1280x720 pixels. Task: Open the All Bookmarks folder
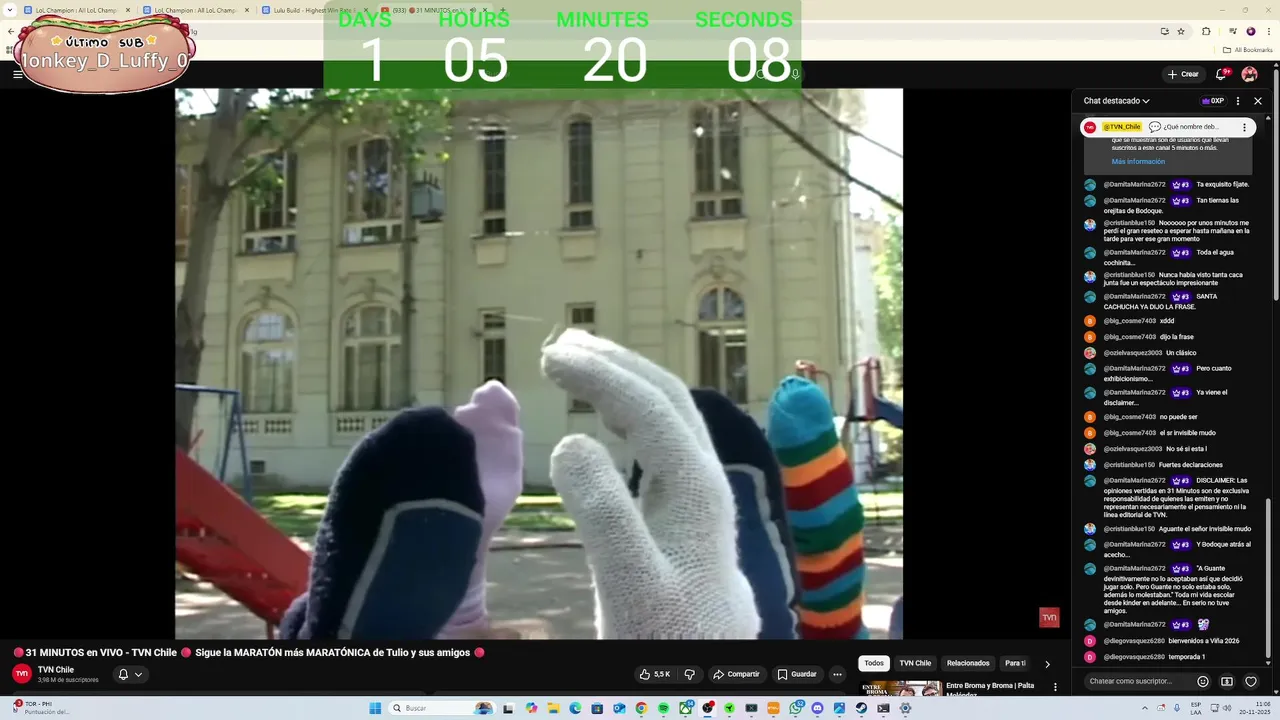[1247, 49]
